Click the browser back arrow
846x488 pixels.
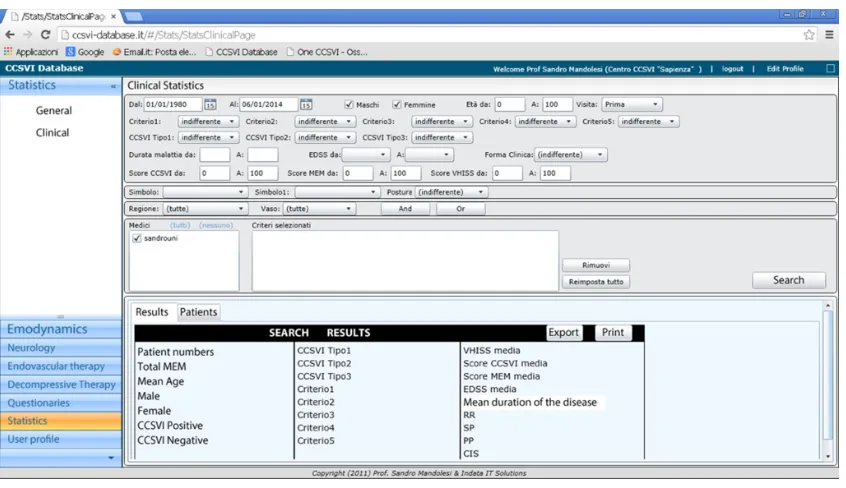tap(10, 35)
